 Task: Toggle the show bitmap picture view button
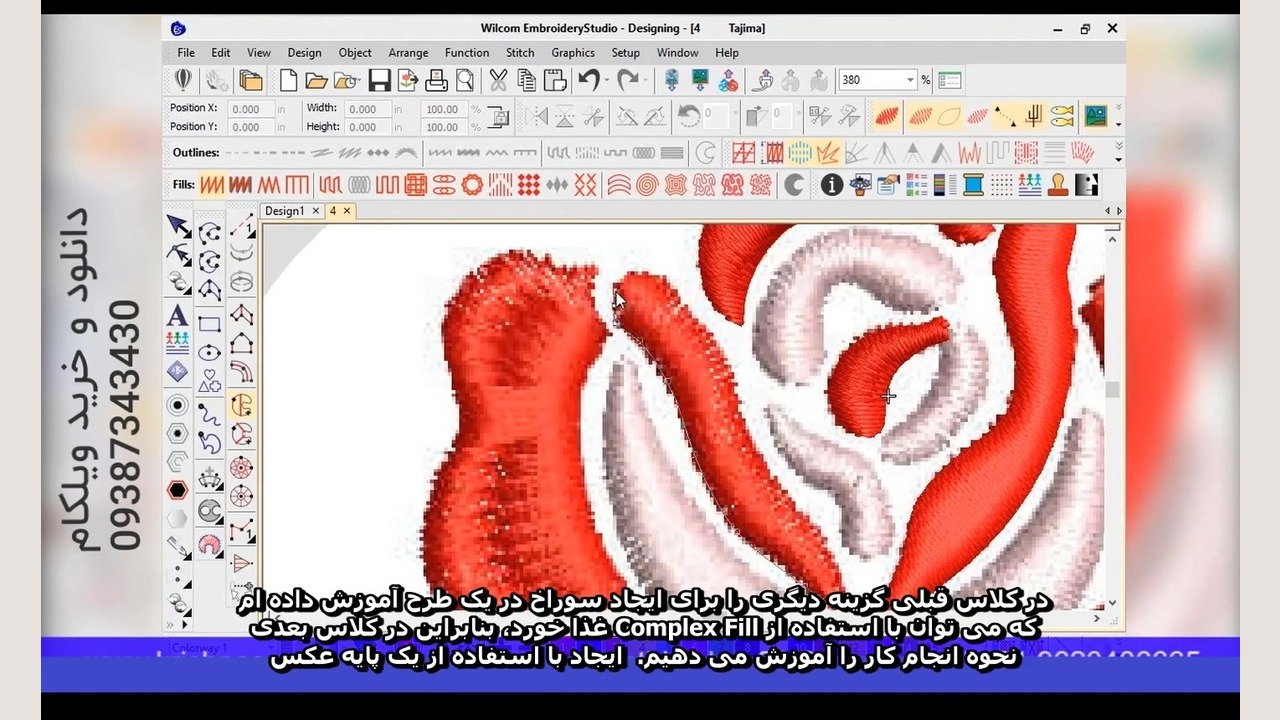pyautogui.click(x=1096, y=116)
